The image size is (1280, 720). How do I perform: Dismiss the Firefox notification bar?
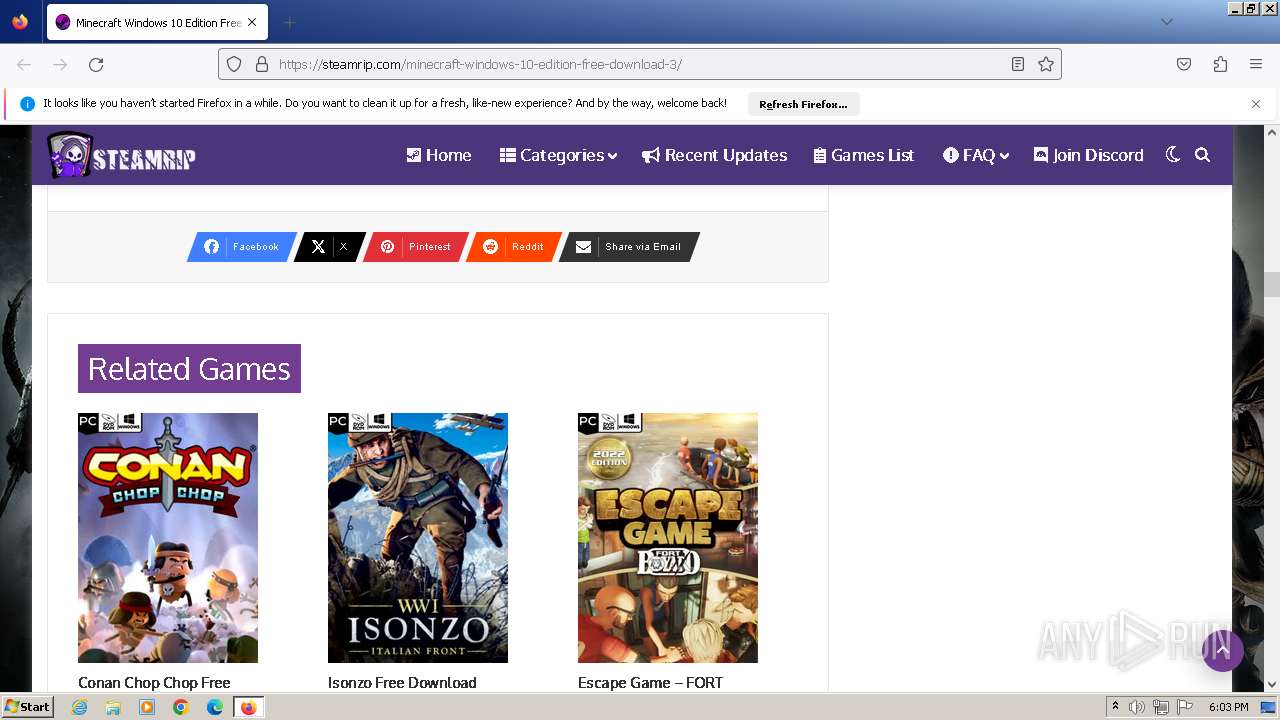[1256, 104]
